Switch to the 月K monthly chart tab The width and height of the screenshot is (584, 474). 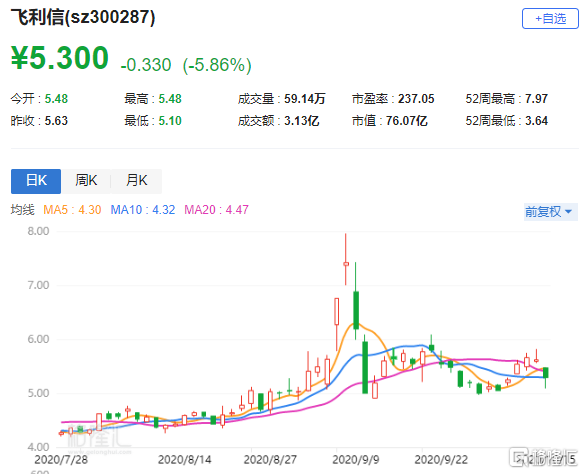(136, 181)
